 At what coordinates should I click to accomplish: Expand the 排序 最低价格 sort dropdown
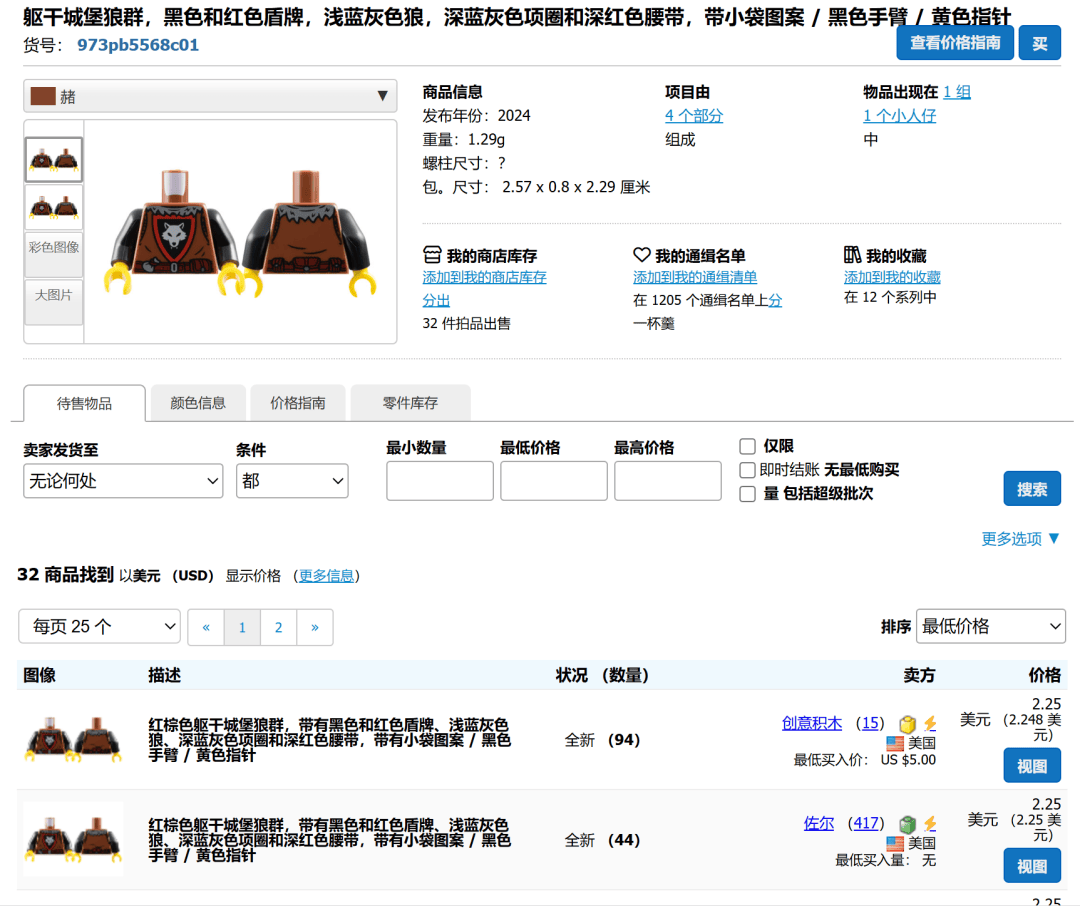pos(991,626)
